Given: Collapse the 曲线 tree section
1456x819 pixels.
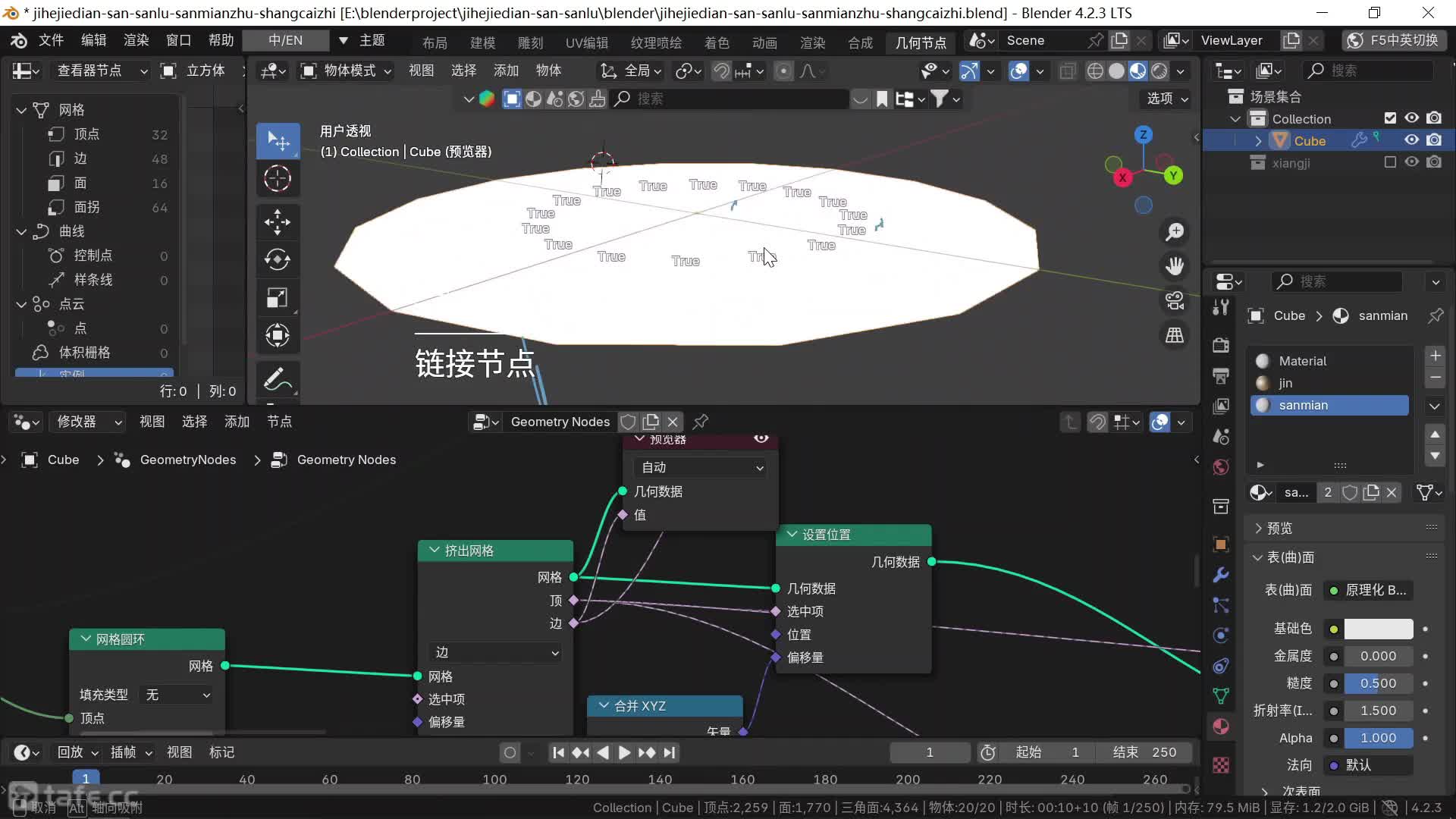Looking at the screenshot, I should tap(21, 231).
